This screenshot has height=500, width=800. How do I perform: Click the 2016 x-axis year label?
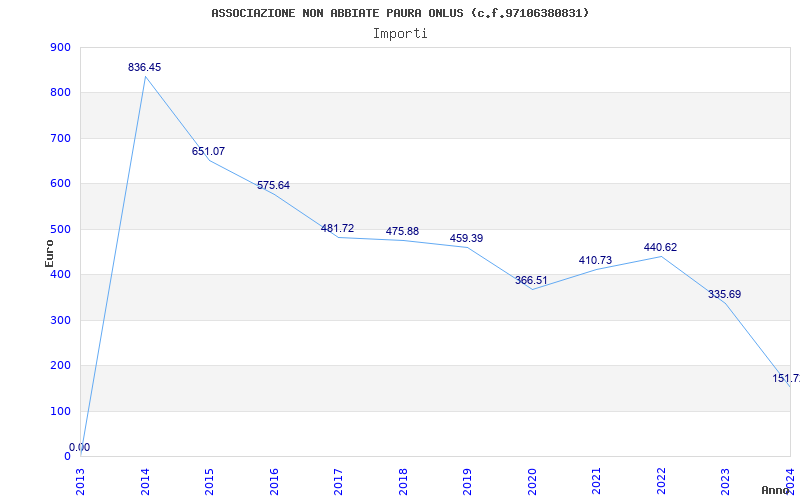(x=274, y=481)
